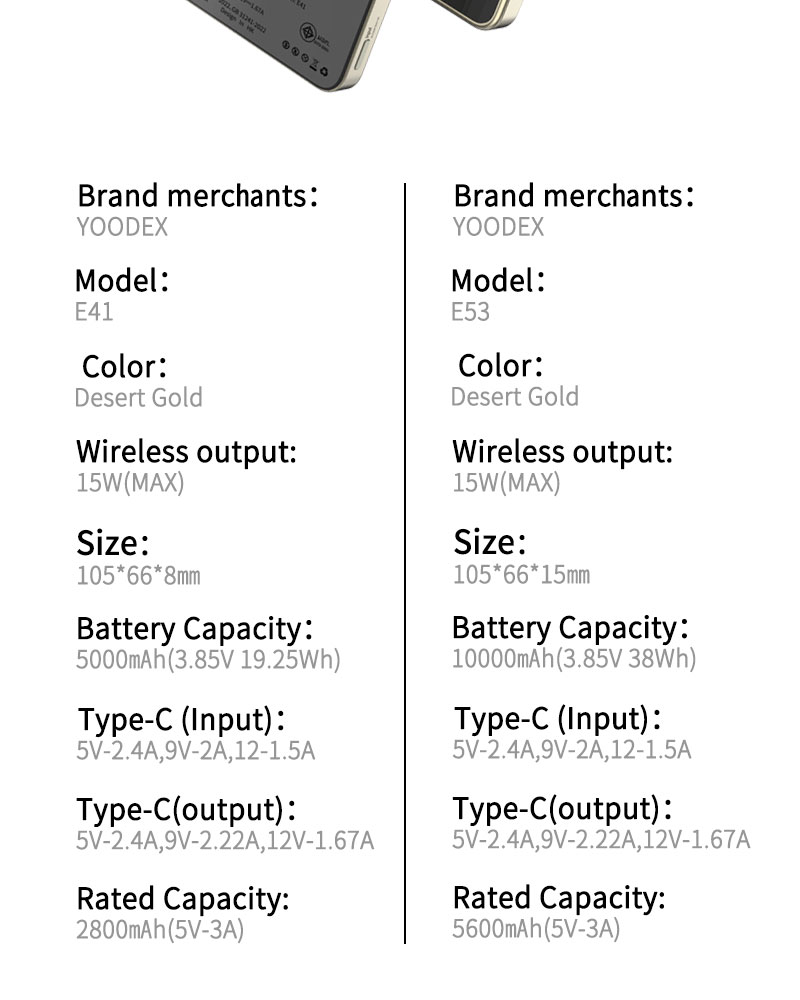This screenshot has width=800, height=1000.
Task: Click the Brand merchants heading above E41
Action: (197, 195)
